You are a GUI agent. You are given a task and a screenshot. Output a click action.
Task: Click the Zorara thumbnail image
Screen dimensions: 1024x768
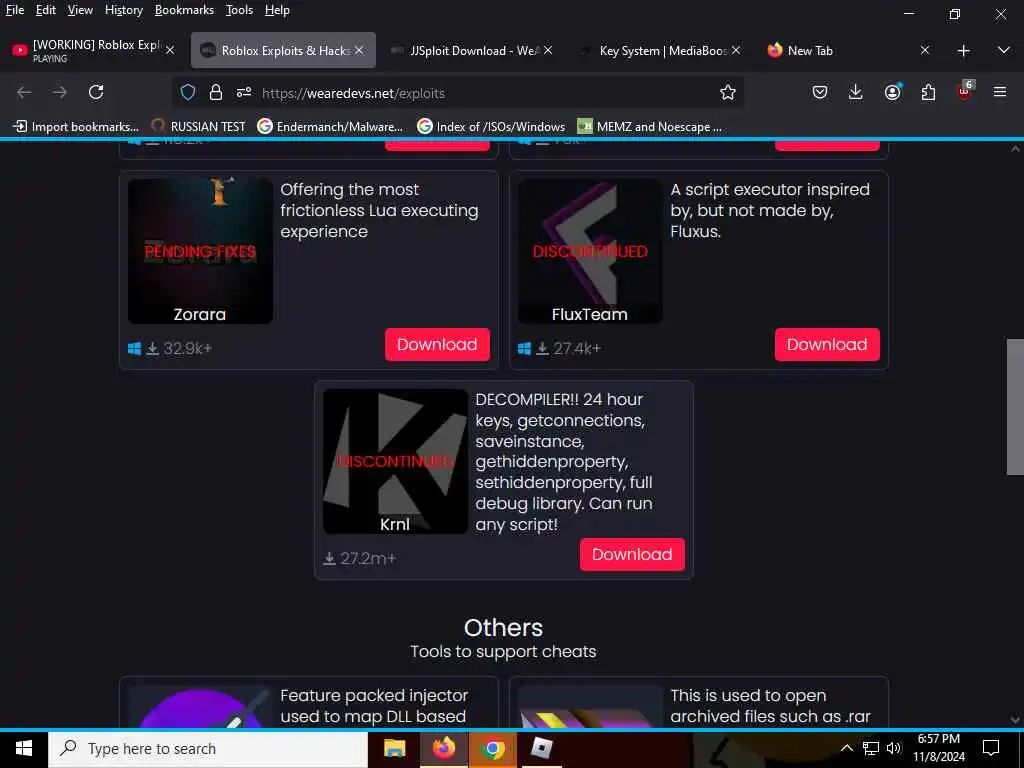pyautogui.click(x=200, y=251)
